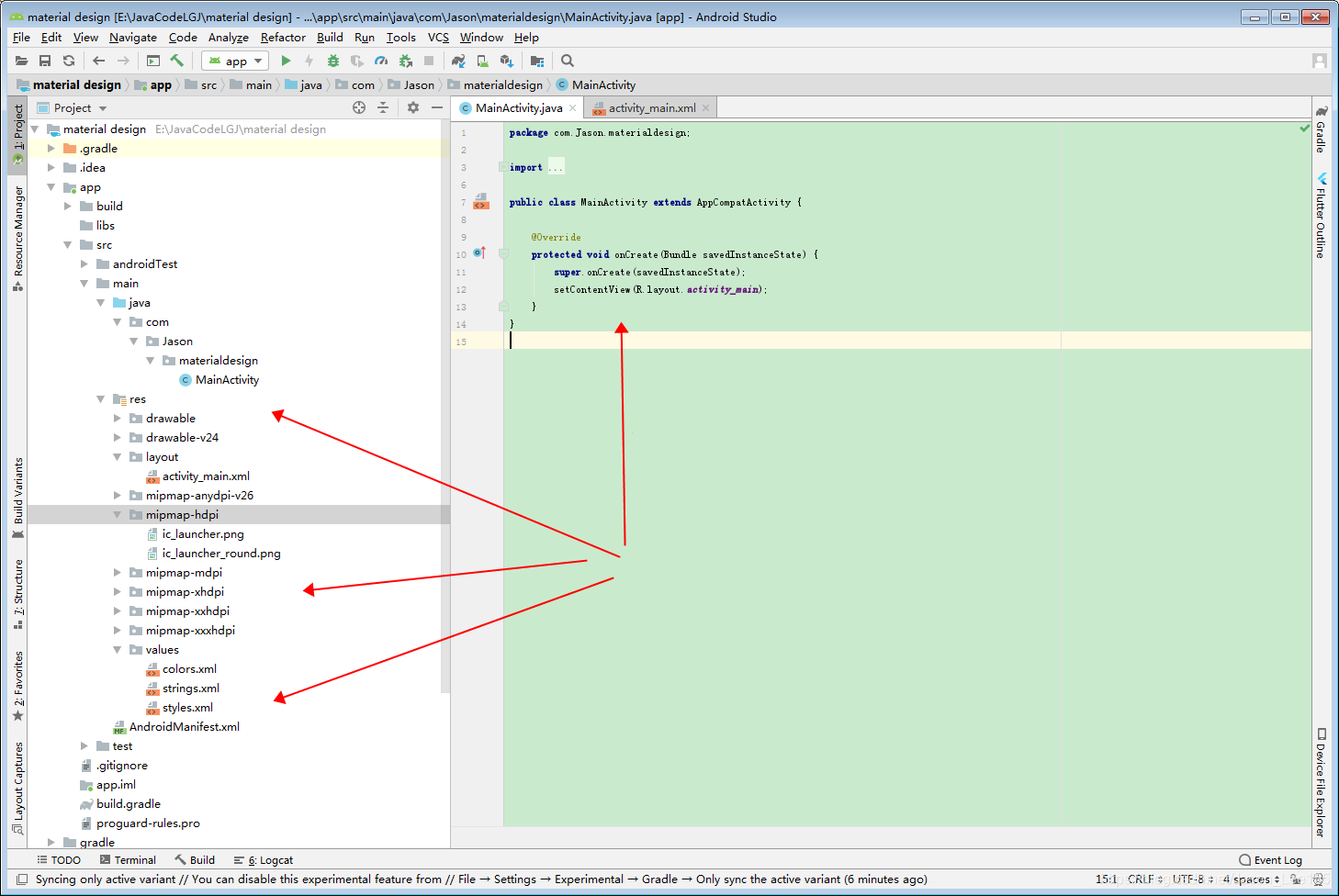1339x896 pixels.
Task: Click the Apply Changes lightning icon
Action: 309,61
